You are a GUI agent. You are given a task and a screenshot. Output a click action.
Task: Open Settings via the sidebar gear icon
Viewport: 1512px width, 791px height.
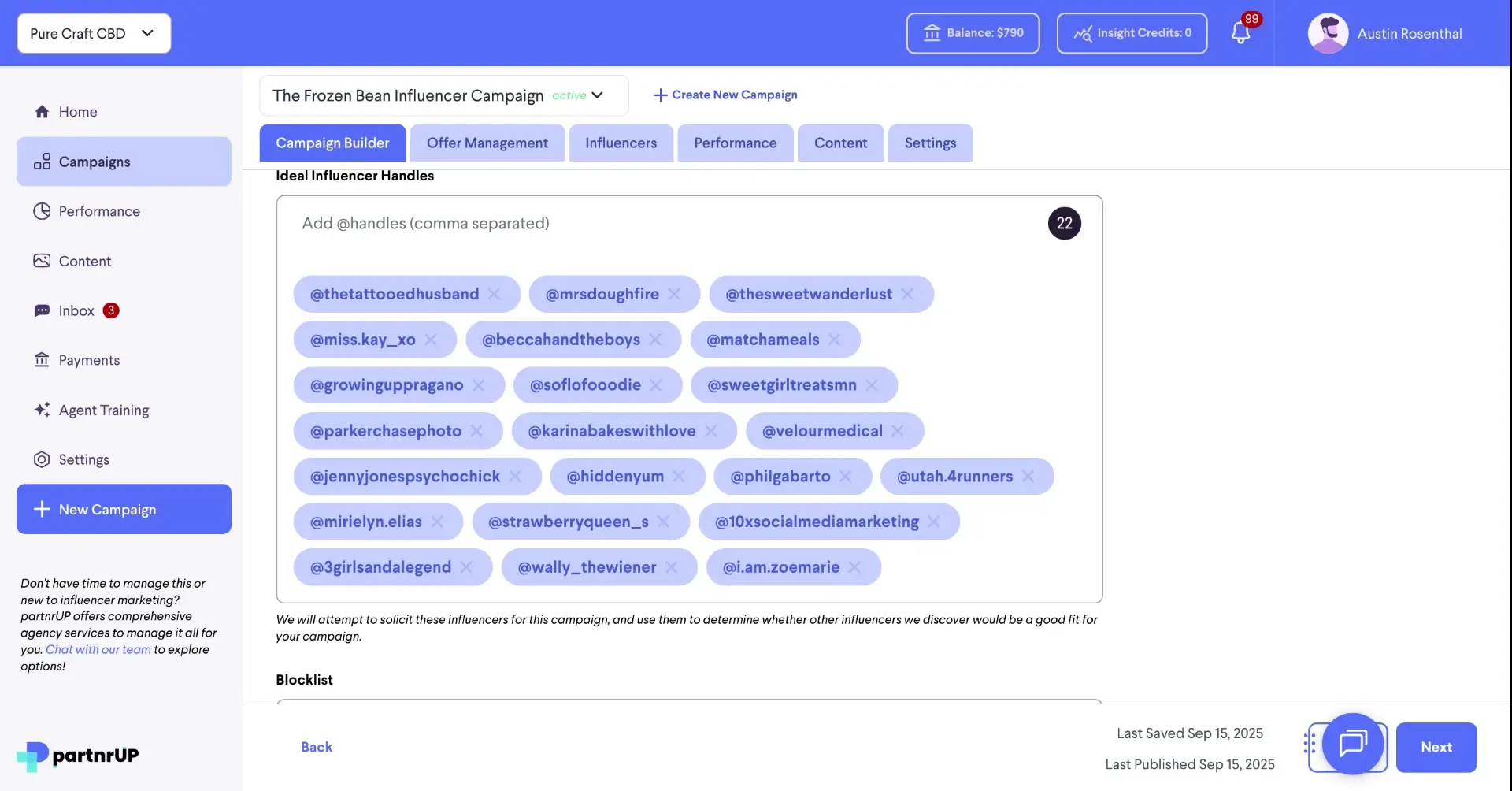pos(42,459)
